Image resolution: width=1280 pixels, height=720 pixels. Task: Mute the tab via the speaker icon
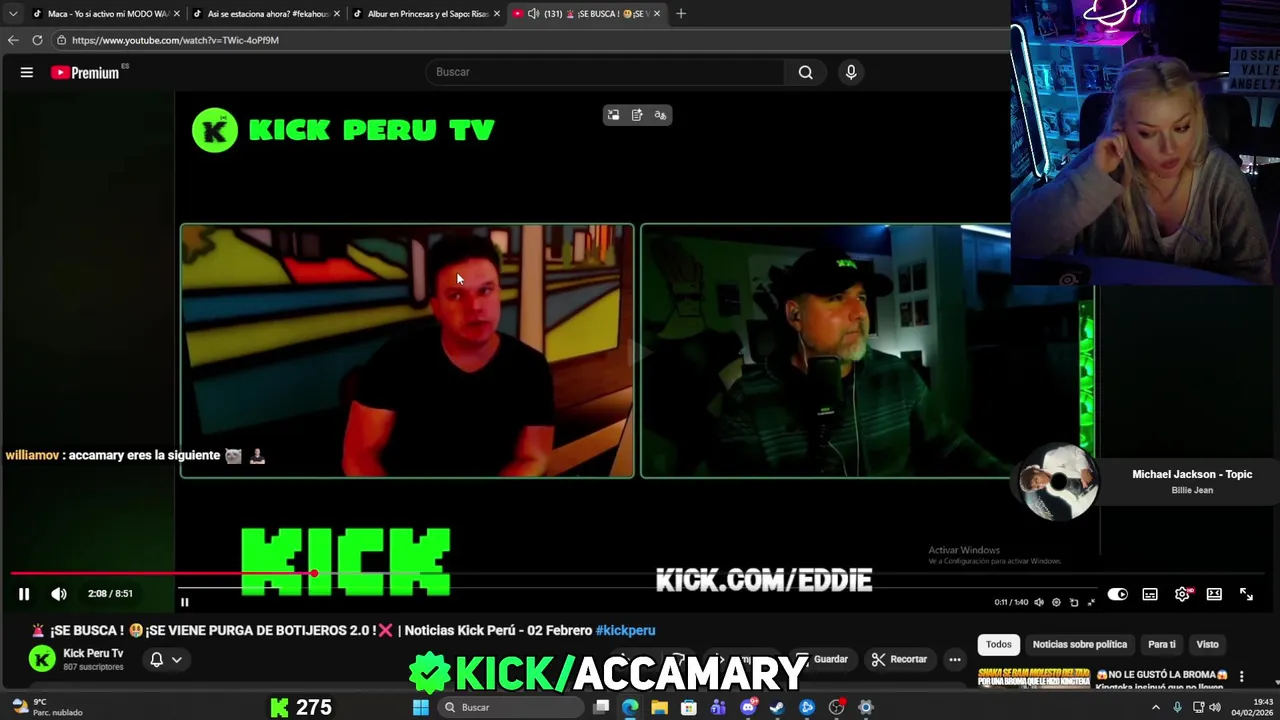coord(533,14)
